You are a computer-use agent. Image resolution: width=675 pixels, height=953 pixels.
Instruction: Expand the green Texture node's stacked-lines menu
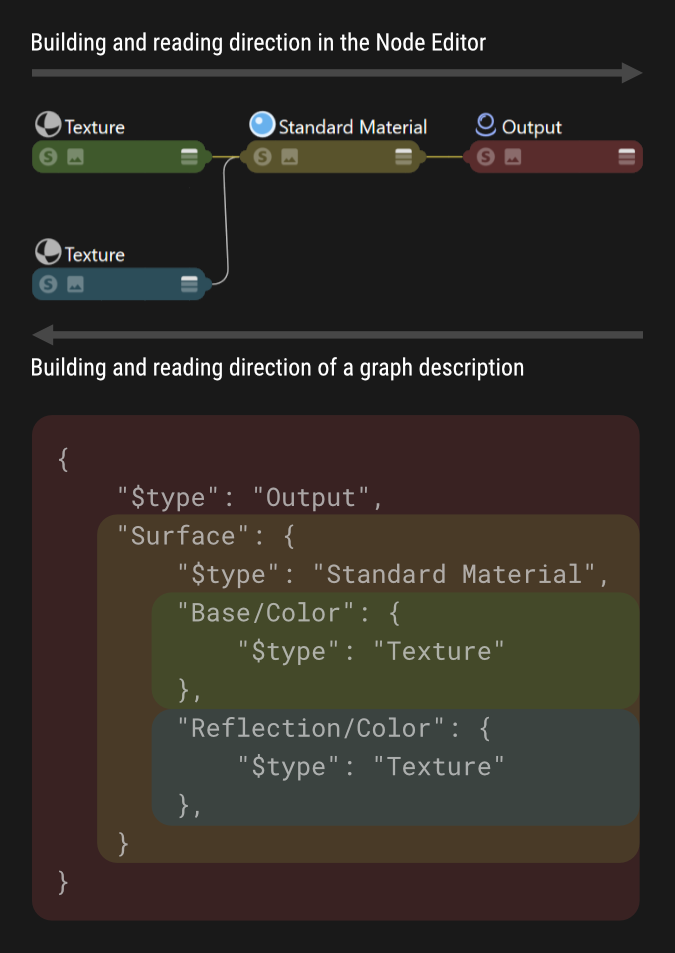click(189, 157)
